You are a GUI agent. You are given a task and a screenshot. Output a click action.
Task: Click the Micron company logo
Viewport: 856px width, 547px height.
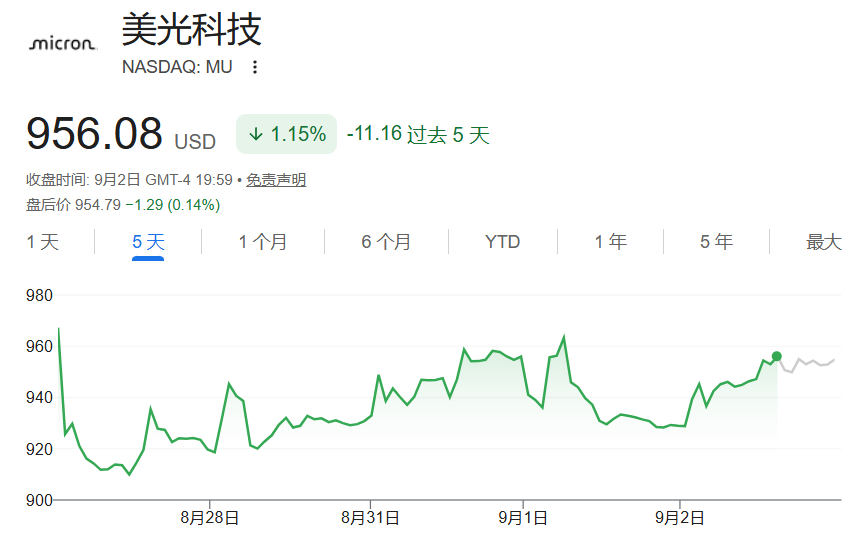tap(63, 43)
